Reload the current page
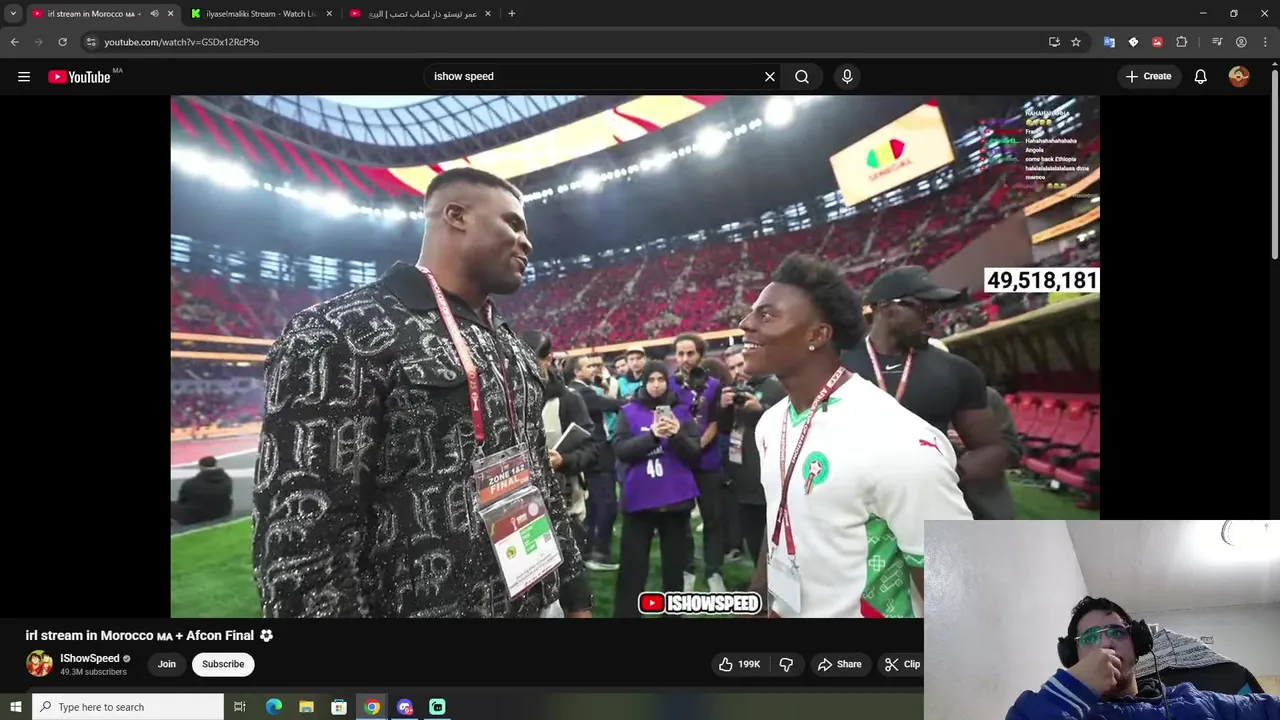Screen dimensions: 1280x720 (63, 42)
